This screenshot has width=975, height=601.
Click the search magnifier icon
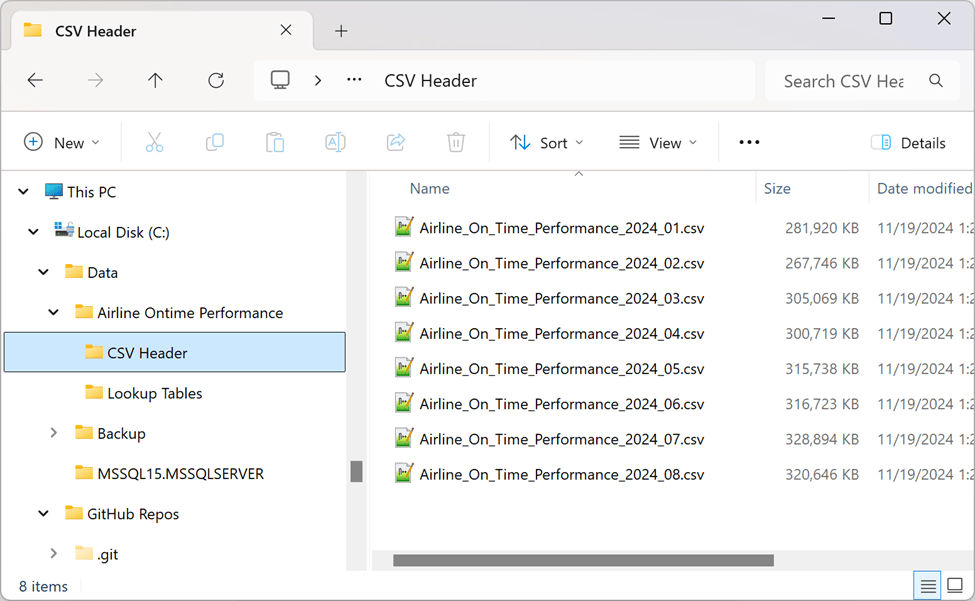(x=936, y=80)
